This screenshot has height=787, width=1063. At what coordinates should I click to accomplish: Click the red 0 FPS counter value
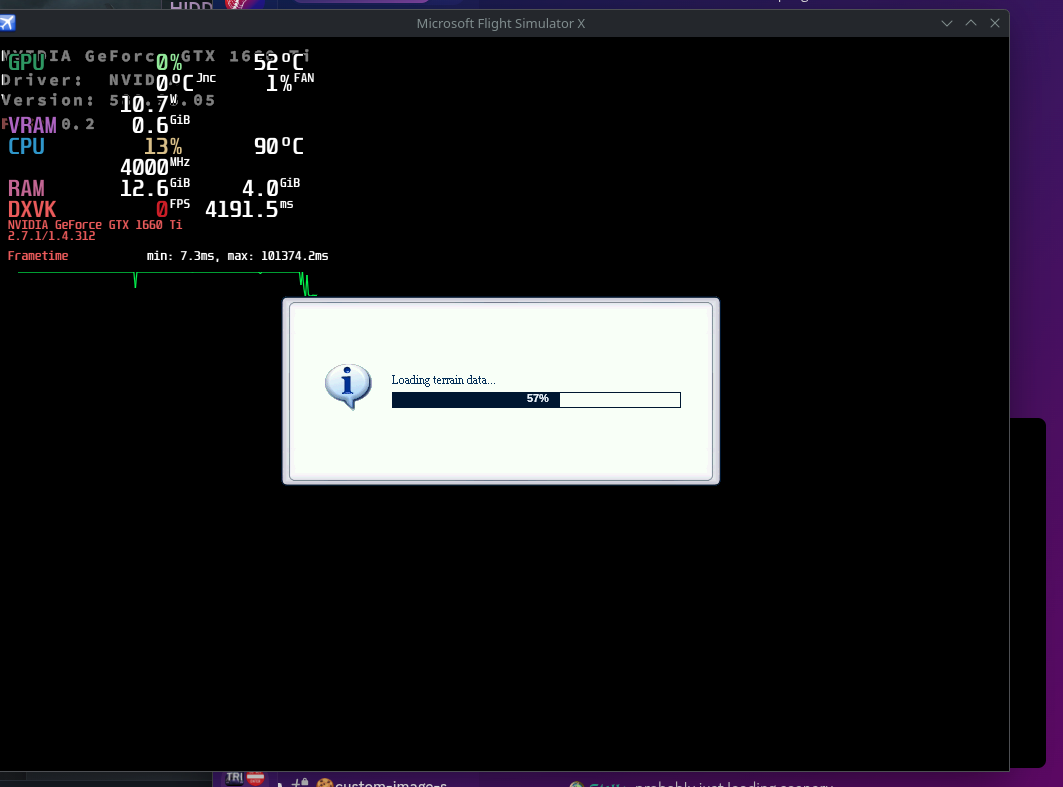pos(173,209)
